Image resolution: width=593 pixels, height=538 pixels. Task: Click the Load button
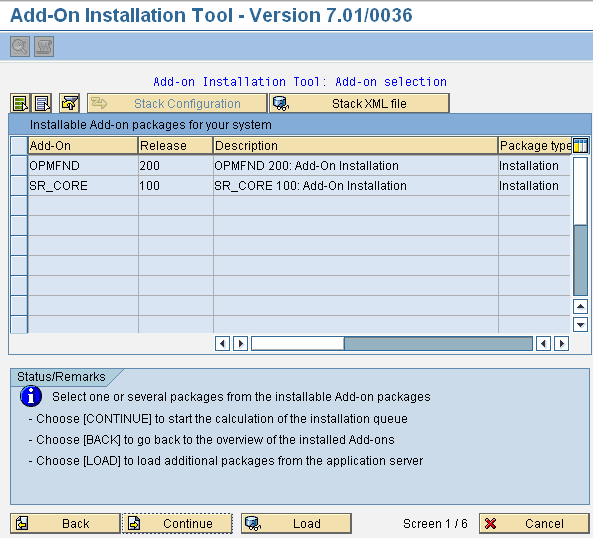[x=296, y=523]
